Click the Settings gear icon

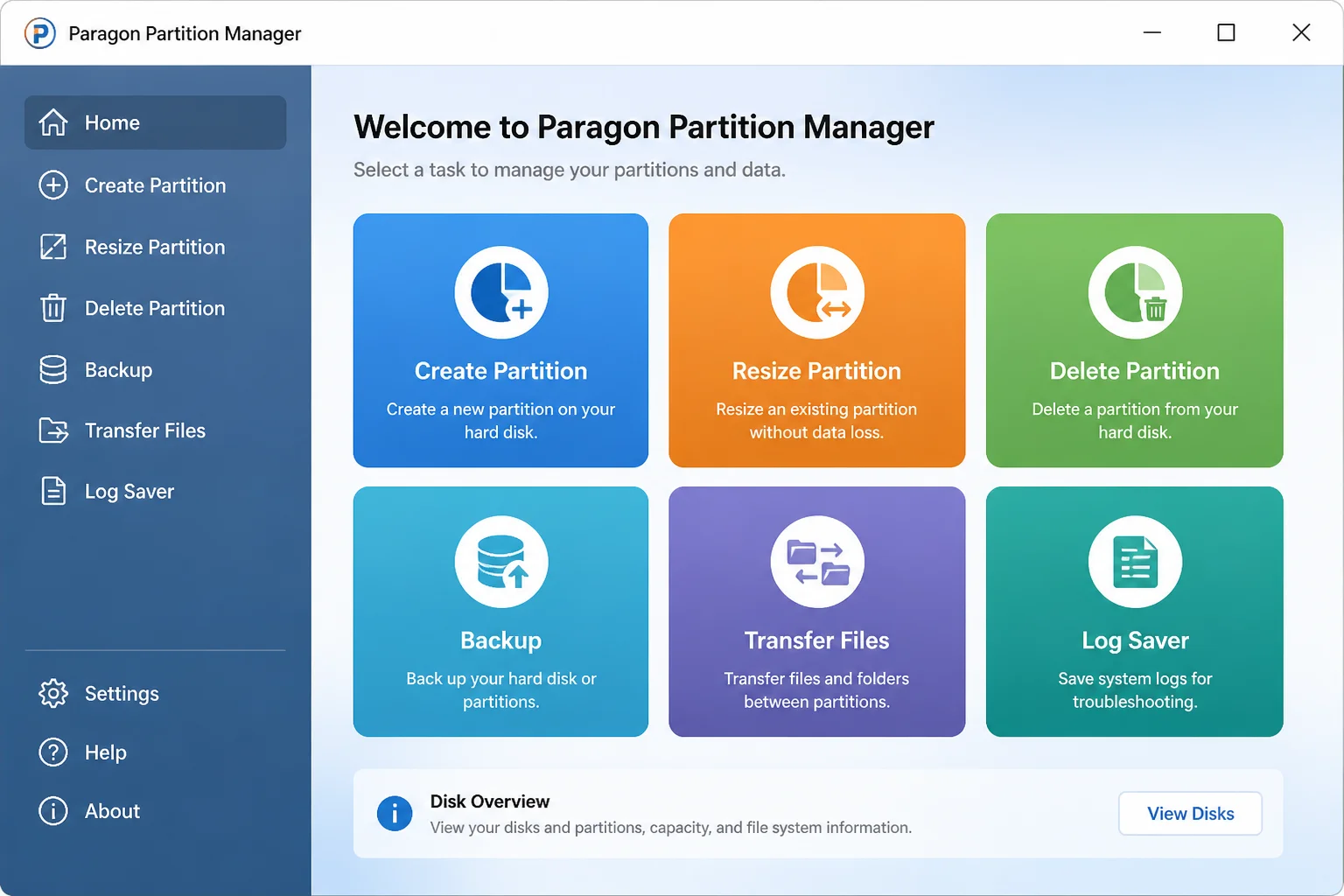53,693
